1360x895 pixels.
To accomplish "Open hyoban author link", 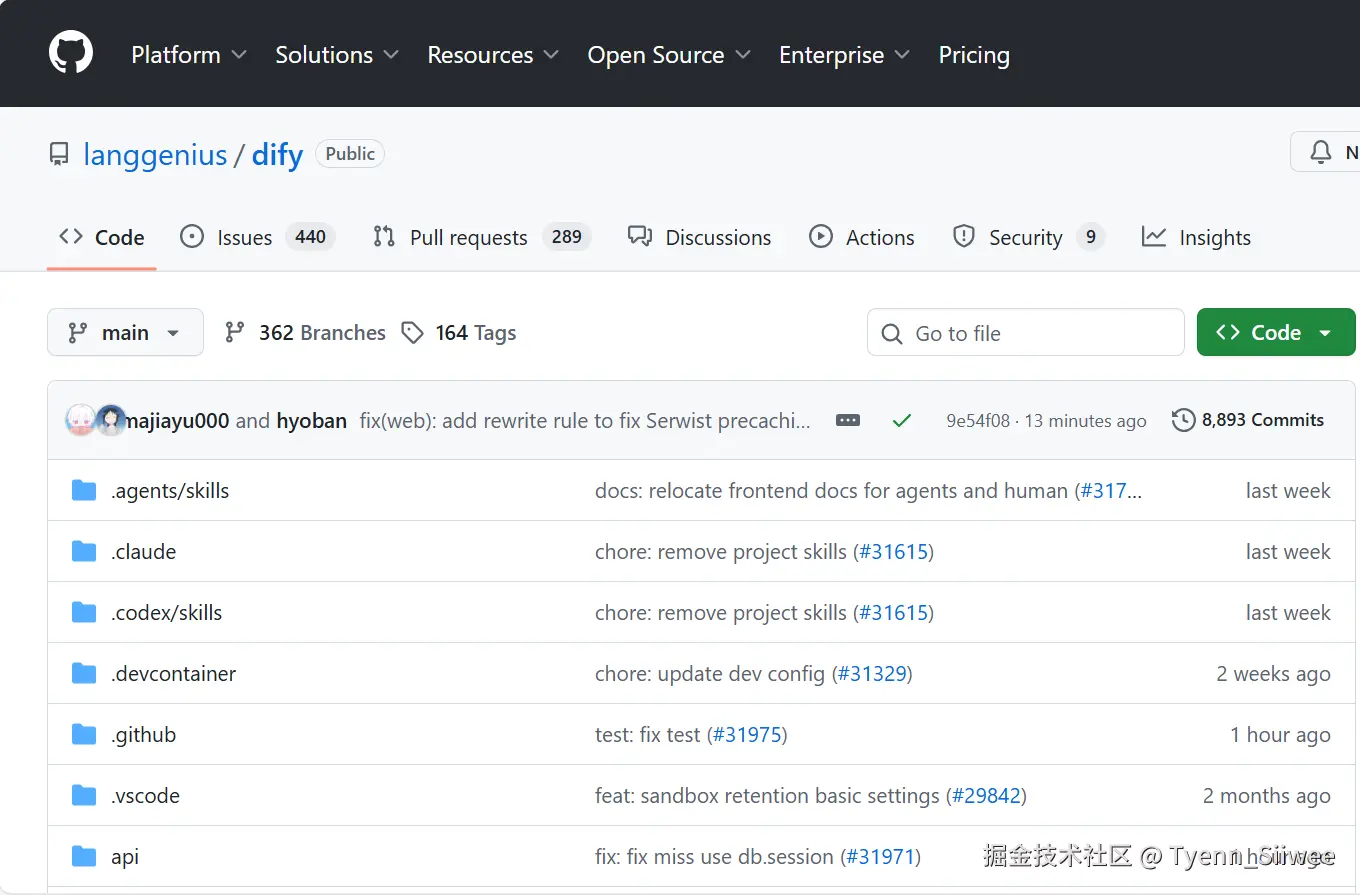I will point(312,421).
